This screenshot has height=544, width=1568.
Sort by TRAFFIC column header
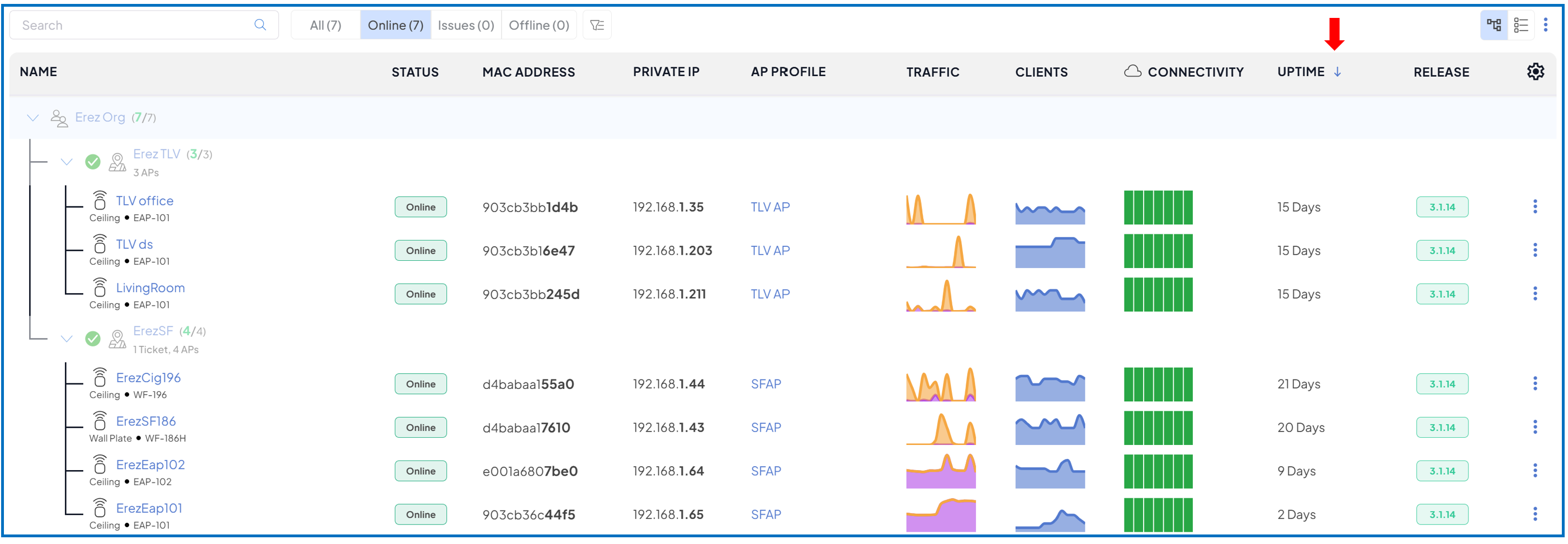coord(933,72)
